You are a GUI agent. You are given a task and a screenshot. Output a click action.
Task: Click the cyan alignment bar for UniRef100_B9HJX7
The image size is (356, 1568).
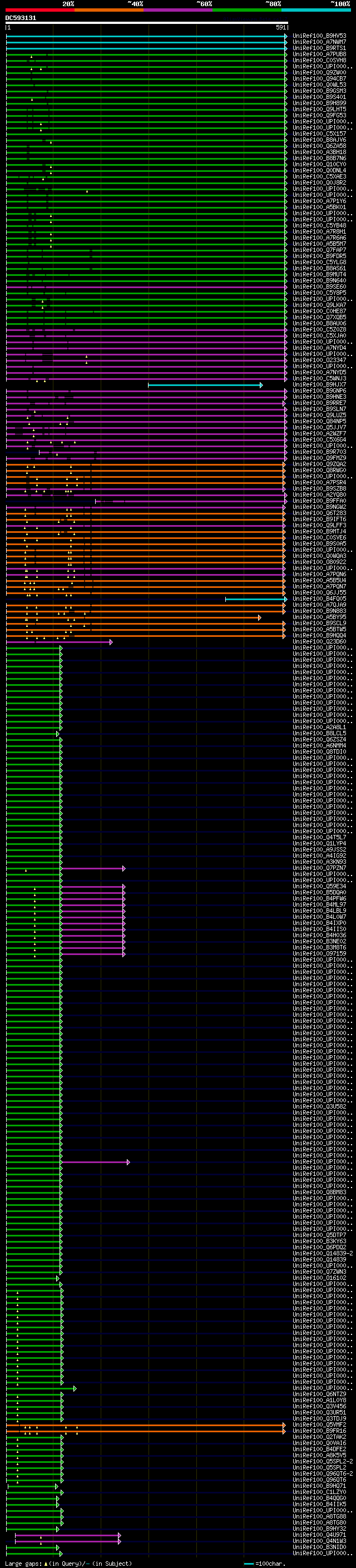pos(205,385)
